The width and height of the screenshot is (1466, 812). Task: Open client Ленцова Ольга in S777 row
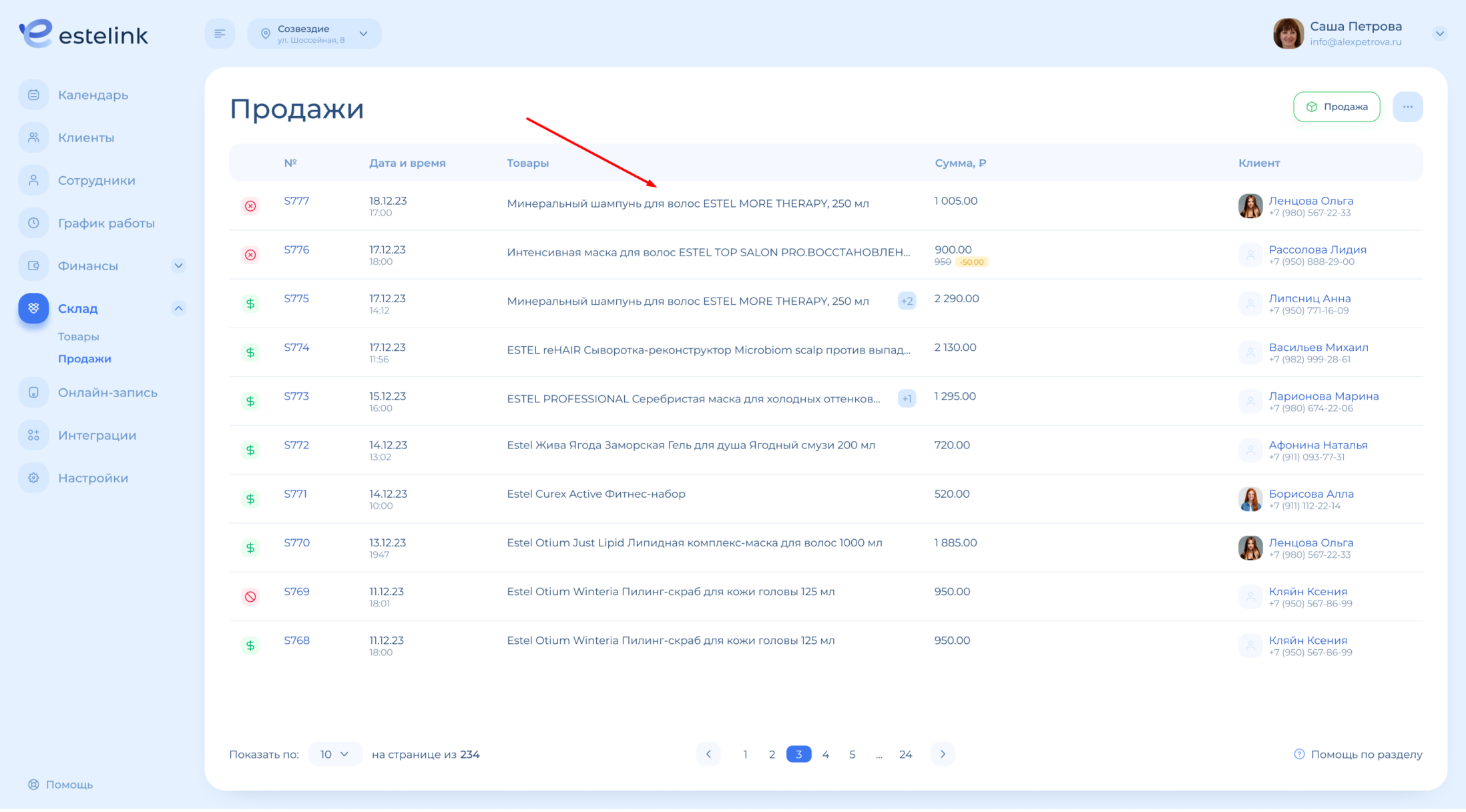tap(1311, 201)
